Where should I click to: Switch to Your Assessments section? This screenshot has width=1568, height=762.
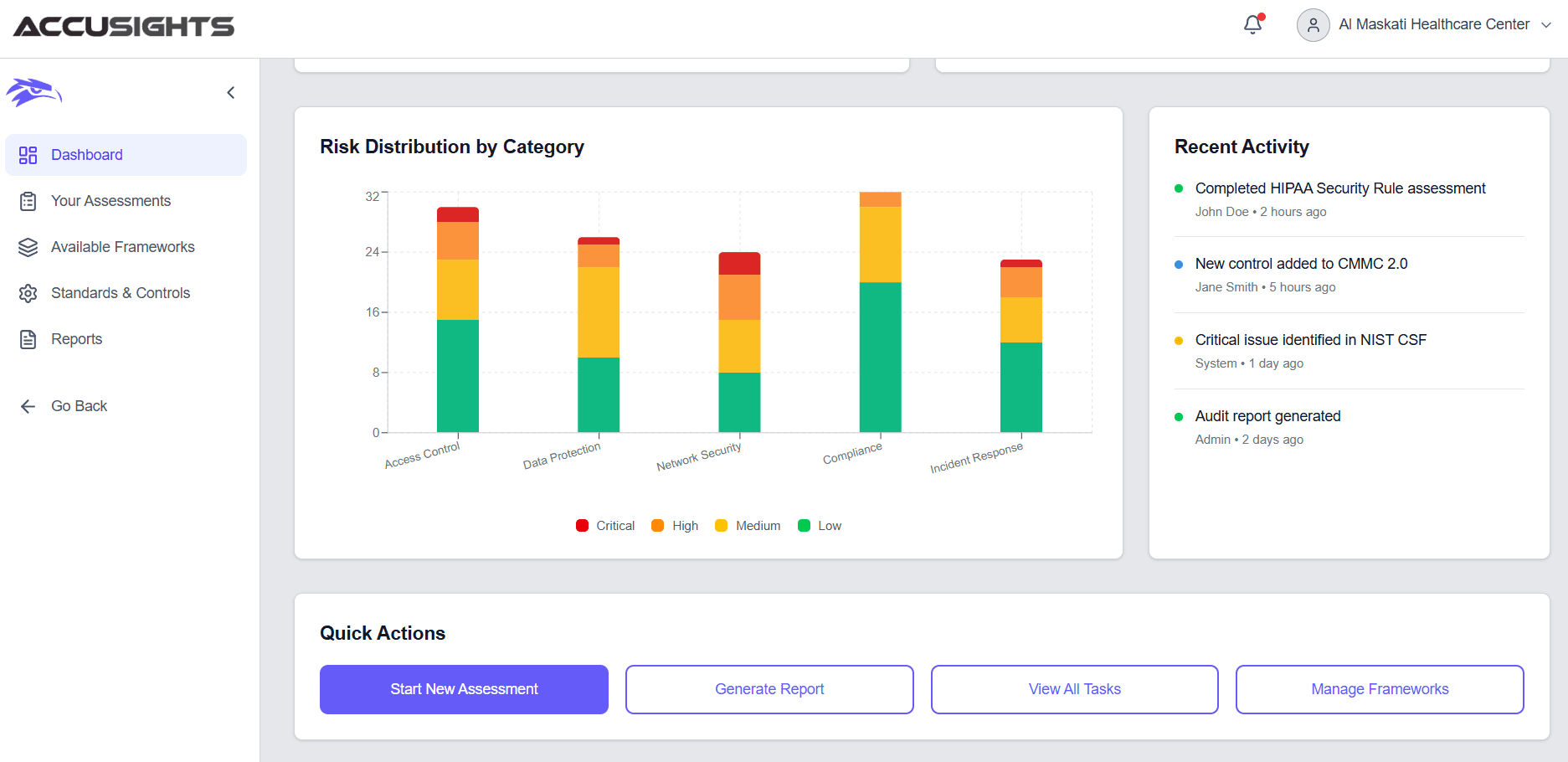click(112, 200)
